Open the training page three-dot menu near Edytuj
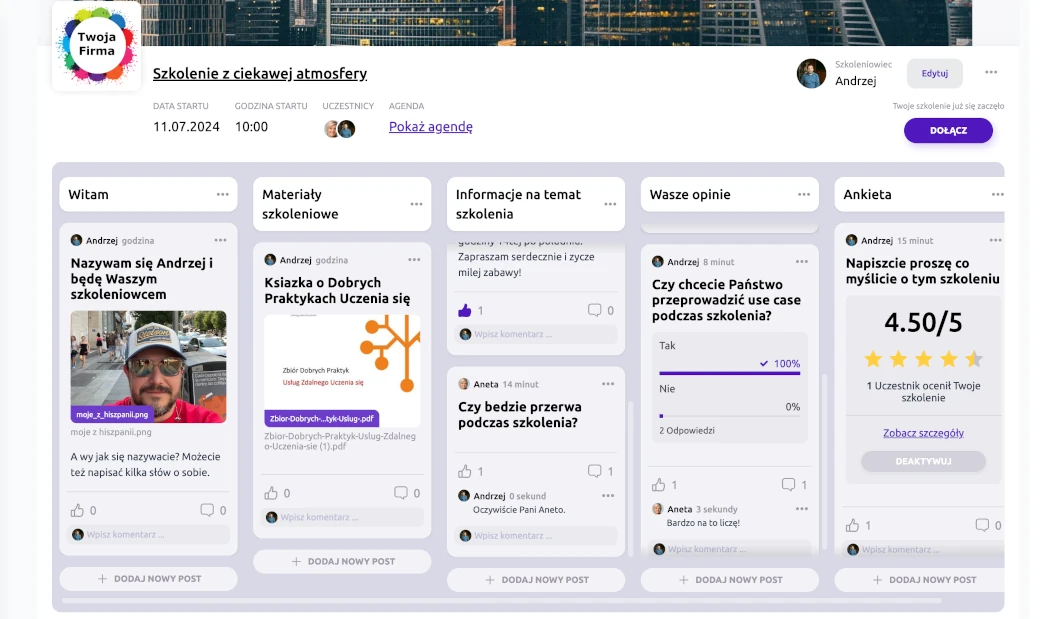Image resolution: width=1064 pixels, height=619 pixels. tap(991, 72)
